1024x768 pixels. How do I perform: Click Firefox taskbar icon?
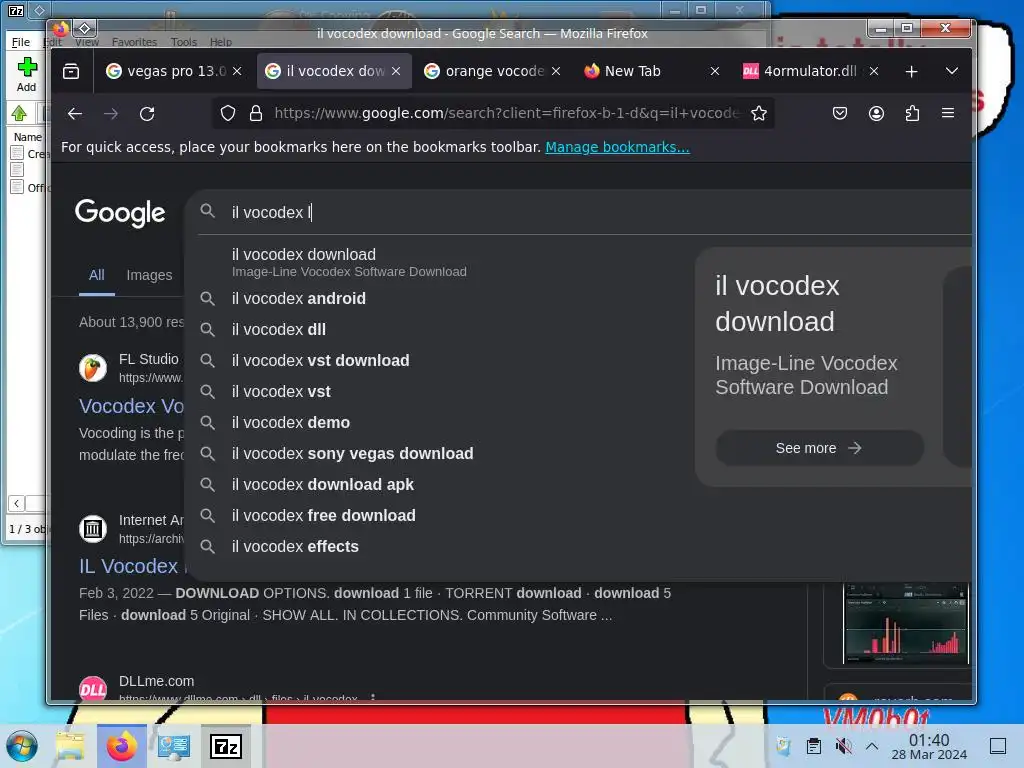pos(121,746)
